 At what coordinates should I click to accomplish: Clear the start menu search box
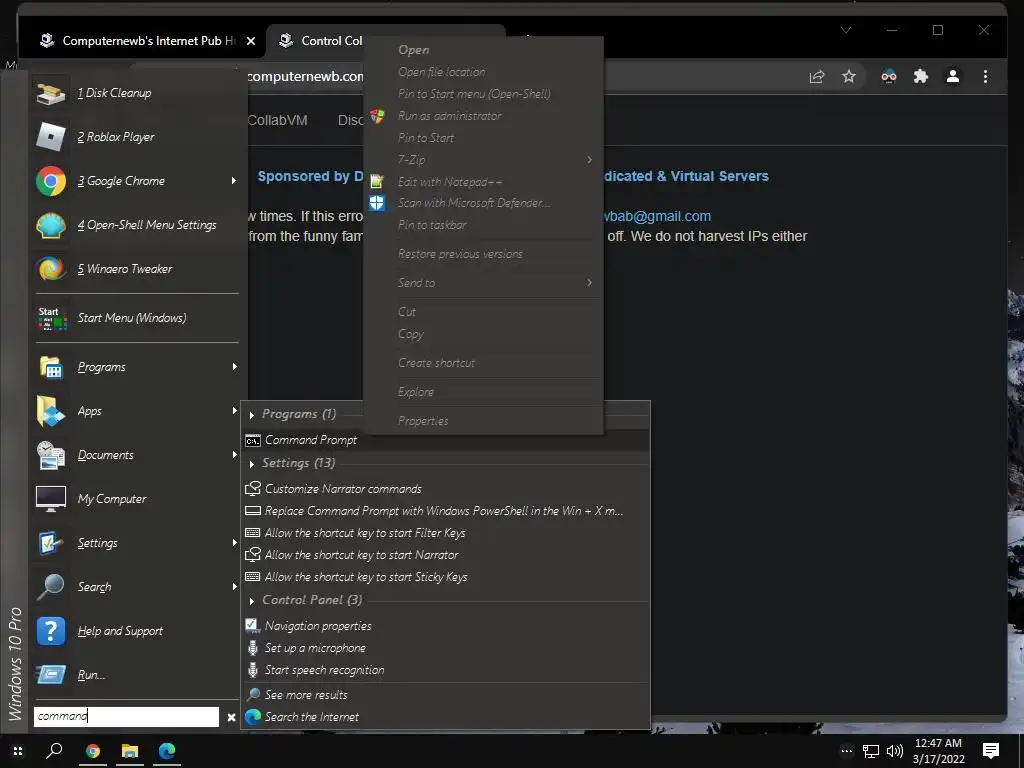click(x=231, y=717)
